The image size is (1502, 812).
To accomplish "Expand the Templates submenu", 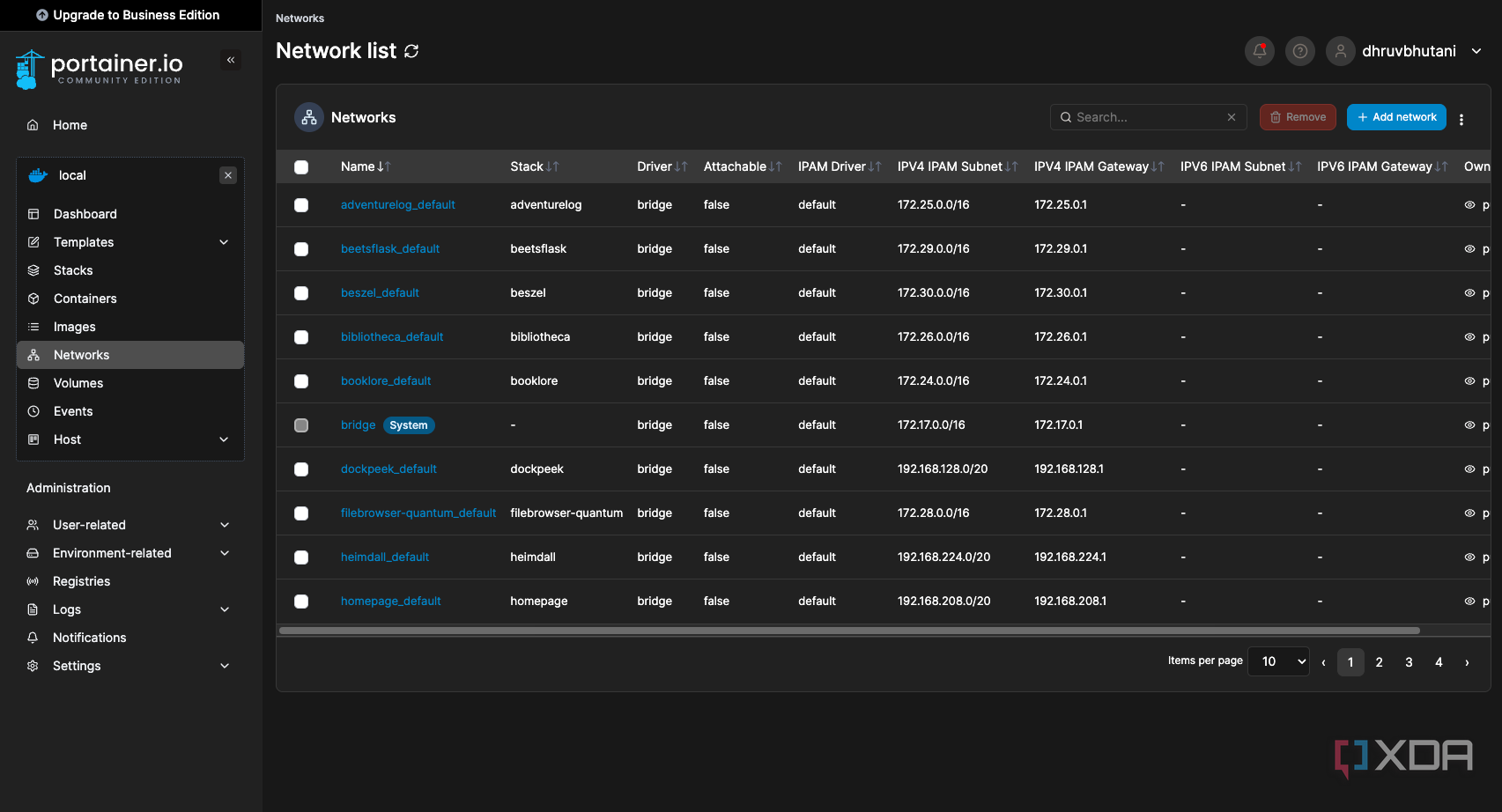I will pos(224,242).
